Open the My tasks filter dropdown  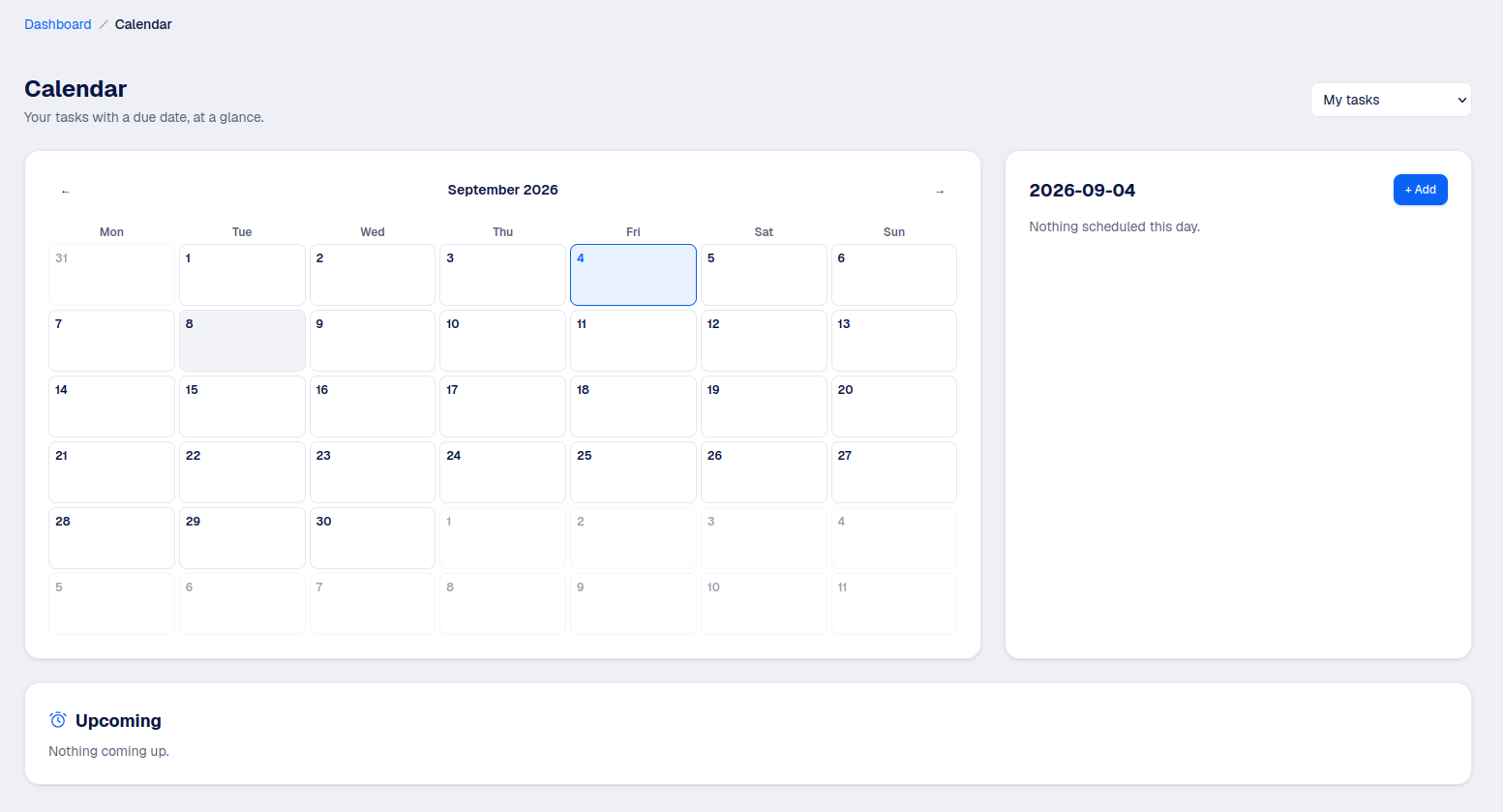(x=1391, y=100)
